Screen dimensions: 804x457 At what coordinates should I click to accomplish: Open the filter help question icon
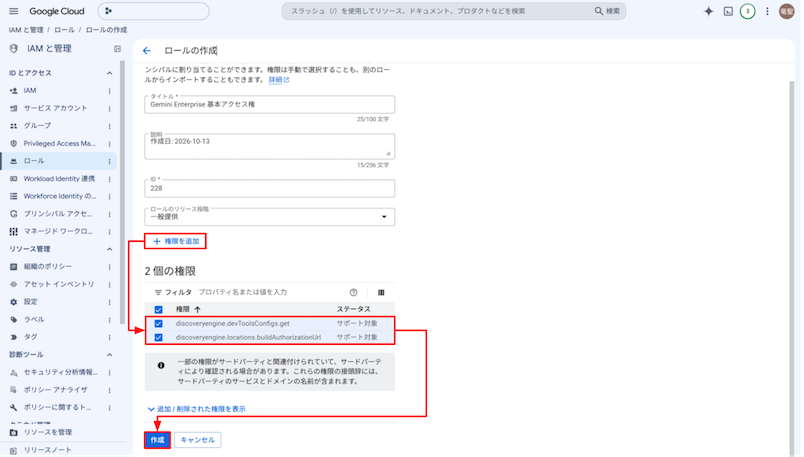click(353, 292)
